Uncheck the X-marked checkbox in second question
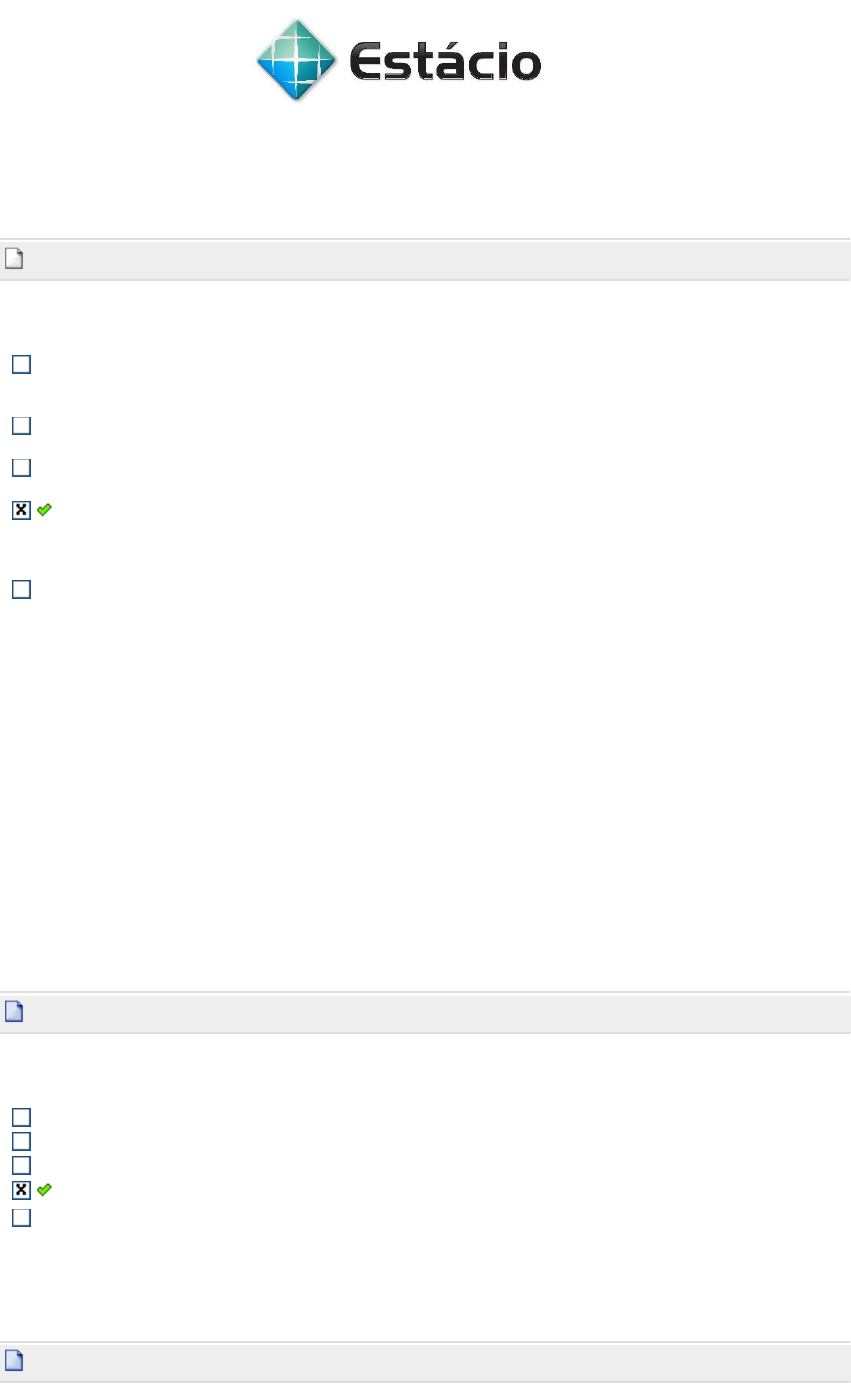Screen dimensions: 851x1393 [21, 1190]
